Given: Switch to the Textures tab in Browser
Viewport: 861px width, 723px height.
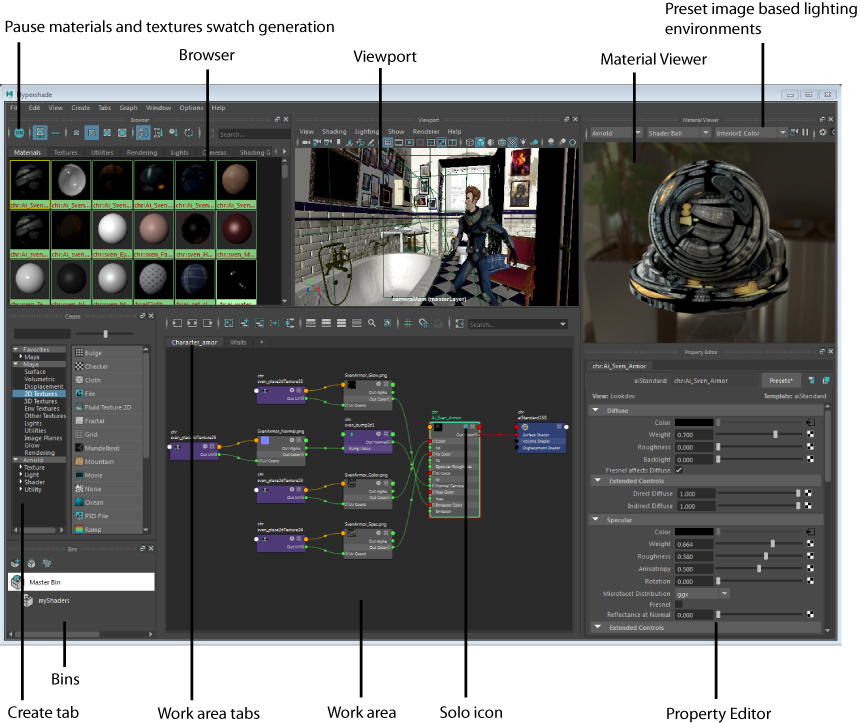Looking at the screenshot, I should (65, 153).
